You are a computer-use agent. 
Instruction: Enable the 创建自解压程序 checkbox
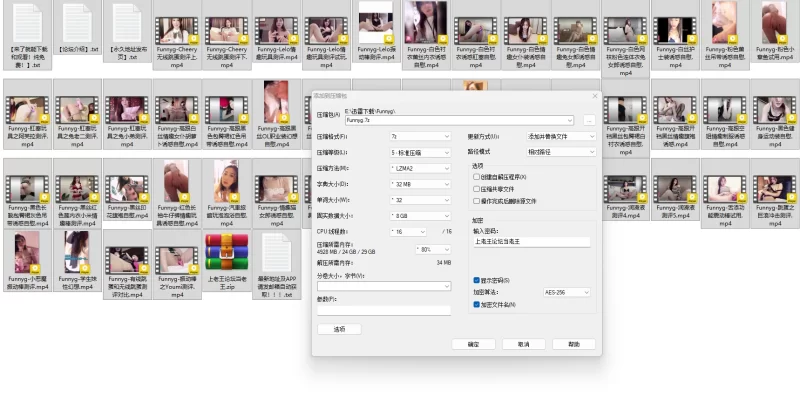pos(476,176)
